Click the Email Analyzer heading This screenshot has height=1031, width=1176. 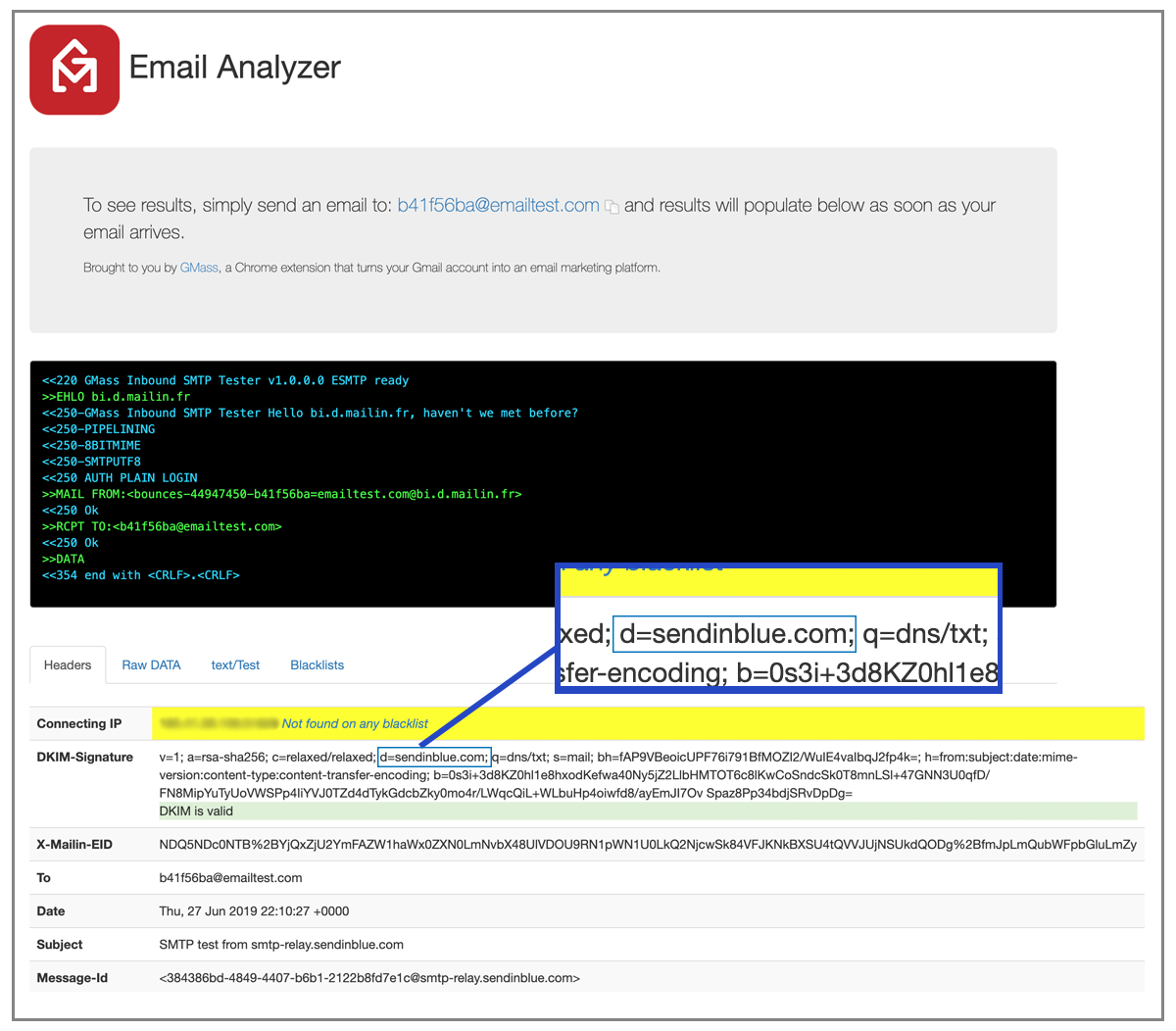(x=235, y=67)
